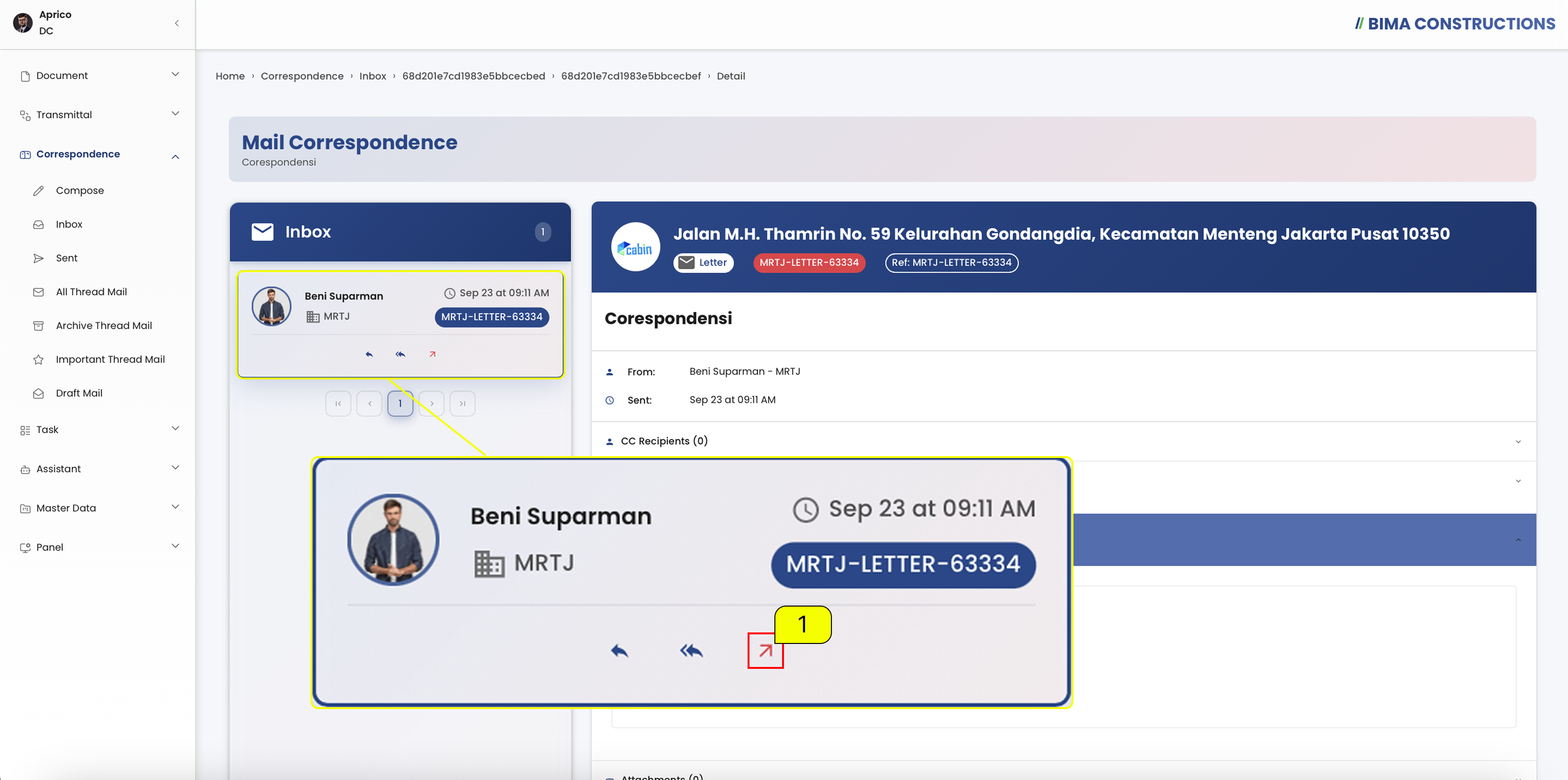Click the Inbox envelope icon in panel header

(262, 232)
